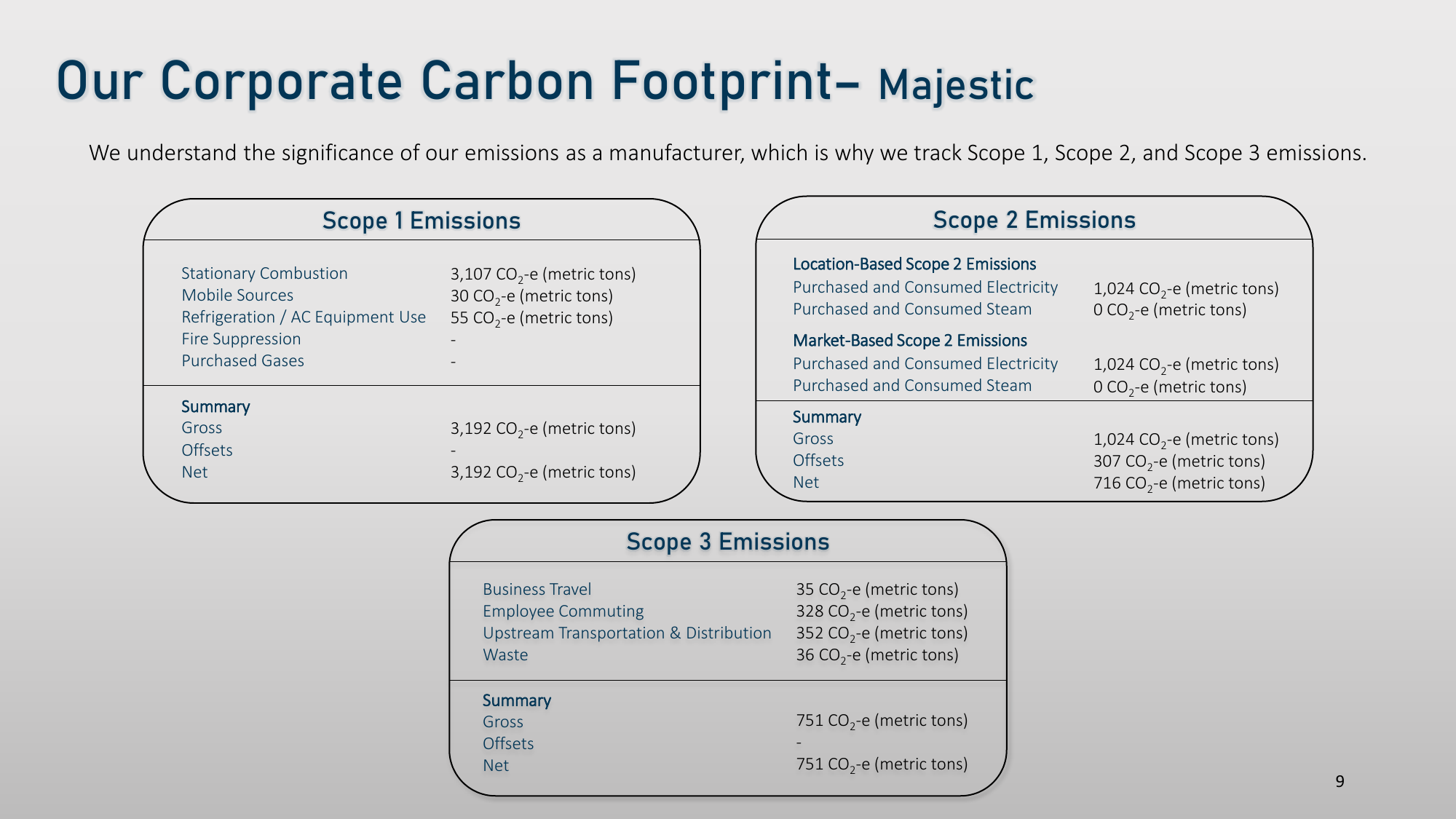Click the Scope 1 Net label
This screenshot has height=819, width=1456.
coord(194,472)
